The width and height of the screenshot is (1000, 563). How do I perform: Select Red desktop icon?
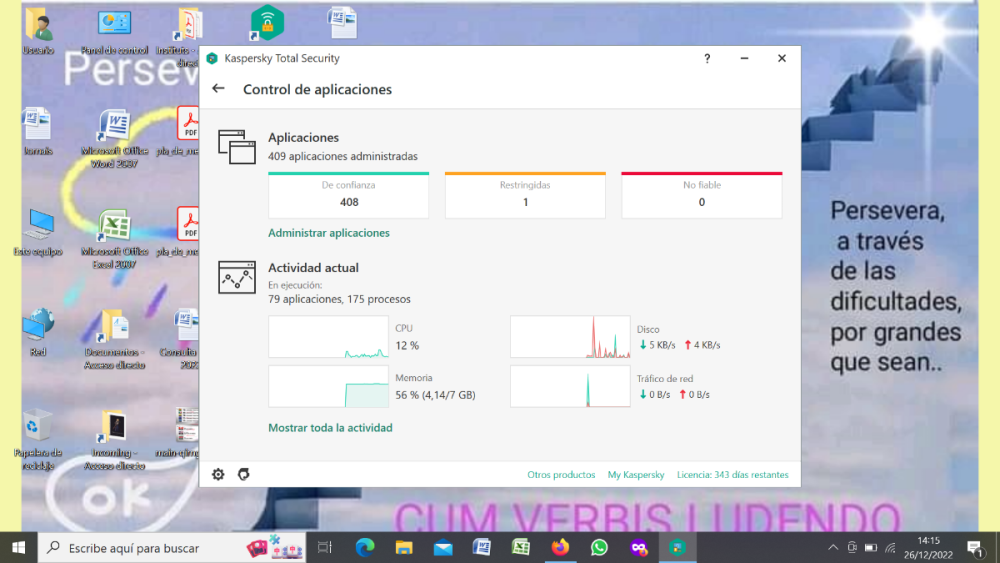38,332
